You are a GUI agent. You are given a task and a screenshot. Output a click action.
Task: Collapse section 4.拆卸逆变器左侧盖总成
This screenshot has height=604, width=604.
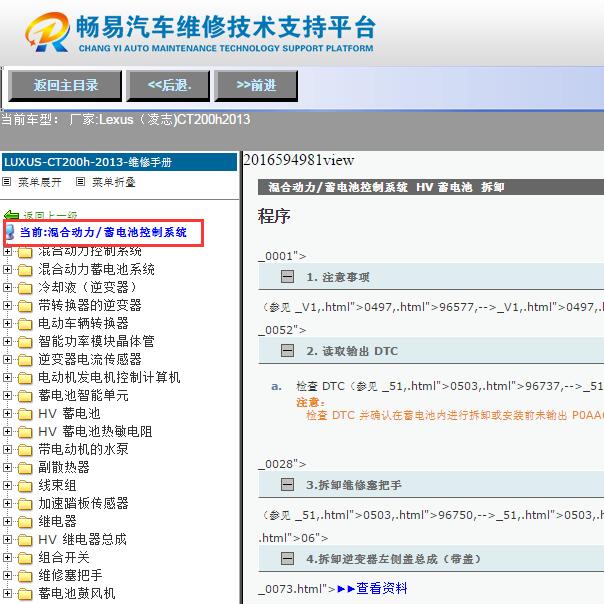pos(287,559)
